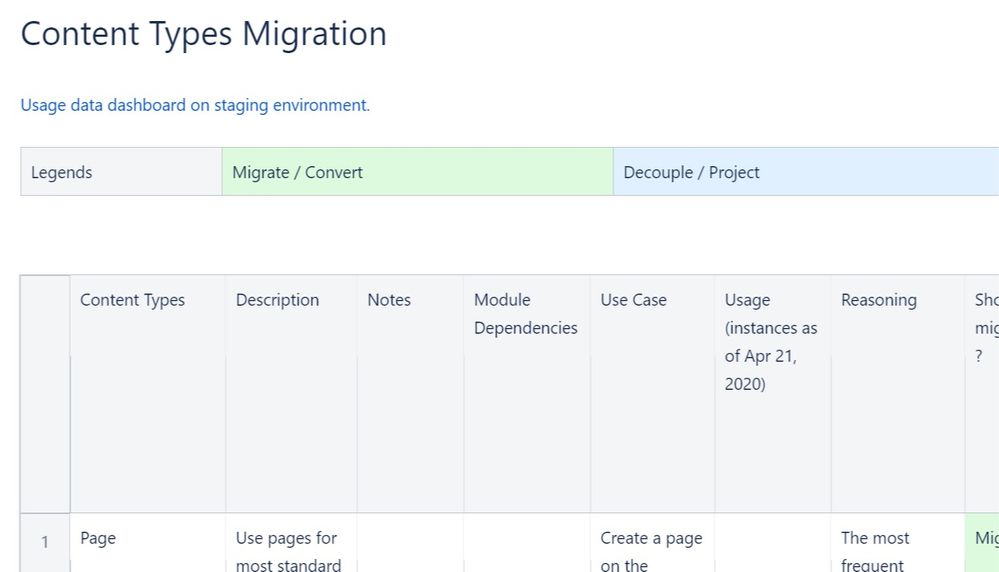Click the green Migrate / Convert legend cell
Image resolution: width=999 pixels, height=572 pixels.
point(417,172)
